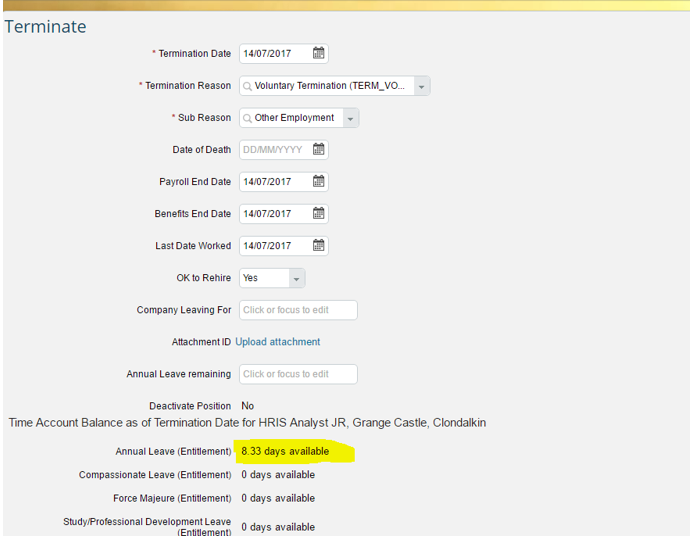
Task: Click the Deactivate Position 'No' value
Action: tap(247, 406)
